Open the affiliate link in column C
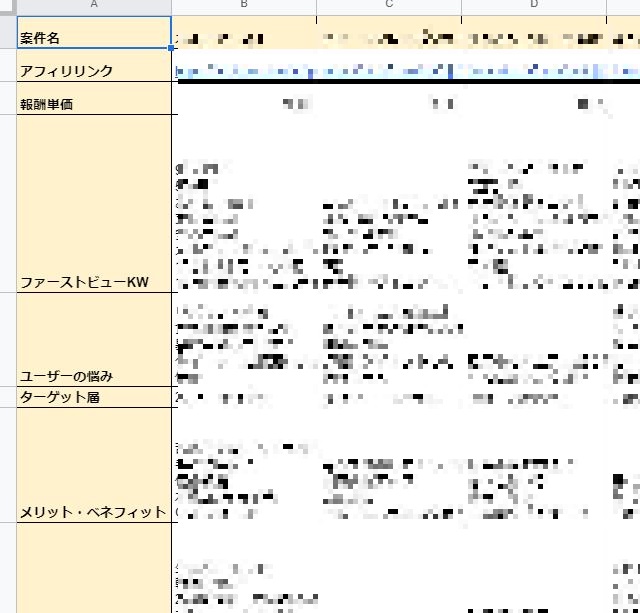Viewport: 640px width, 613px height. pyautogui.click(x=388, y=71)
